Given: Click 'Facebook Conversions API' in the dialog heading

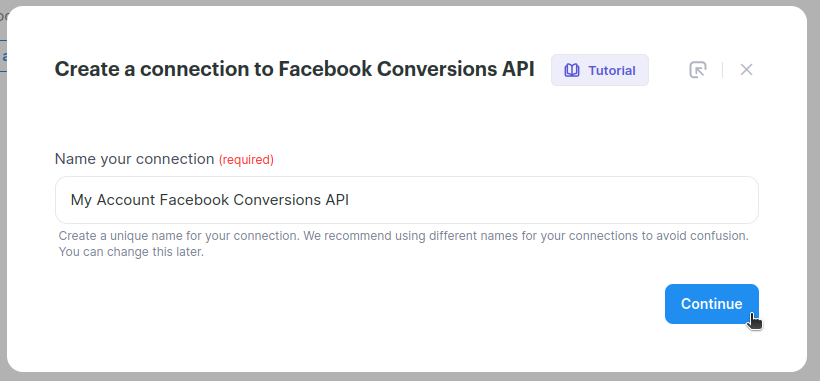Looking at the screenshot, I should tap(406, 70).
